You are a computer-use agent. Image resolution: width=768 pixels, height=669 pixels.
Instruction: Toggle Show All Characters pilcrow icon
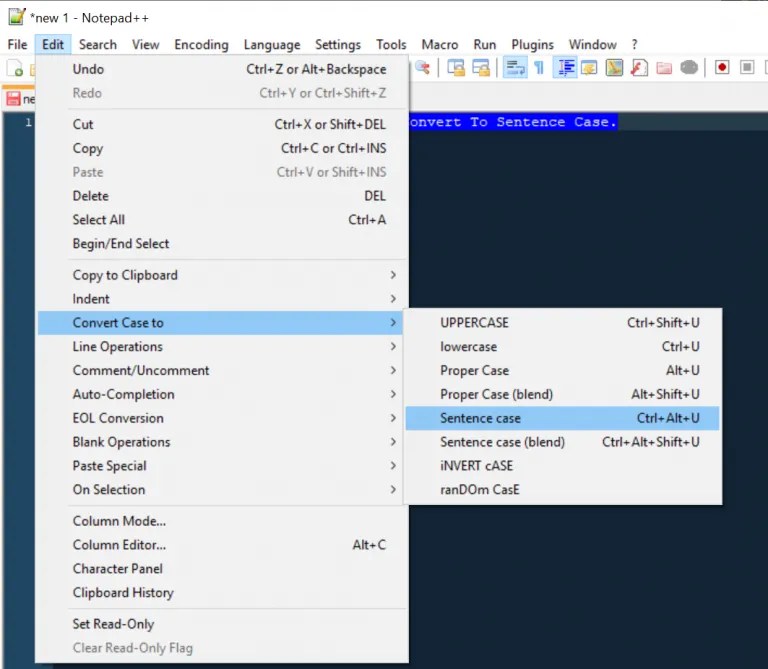click(539, 68)
